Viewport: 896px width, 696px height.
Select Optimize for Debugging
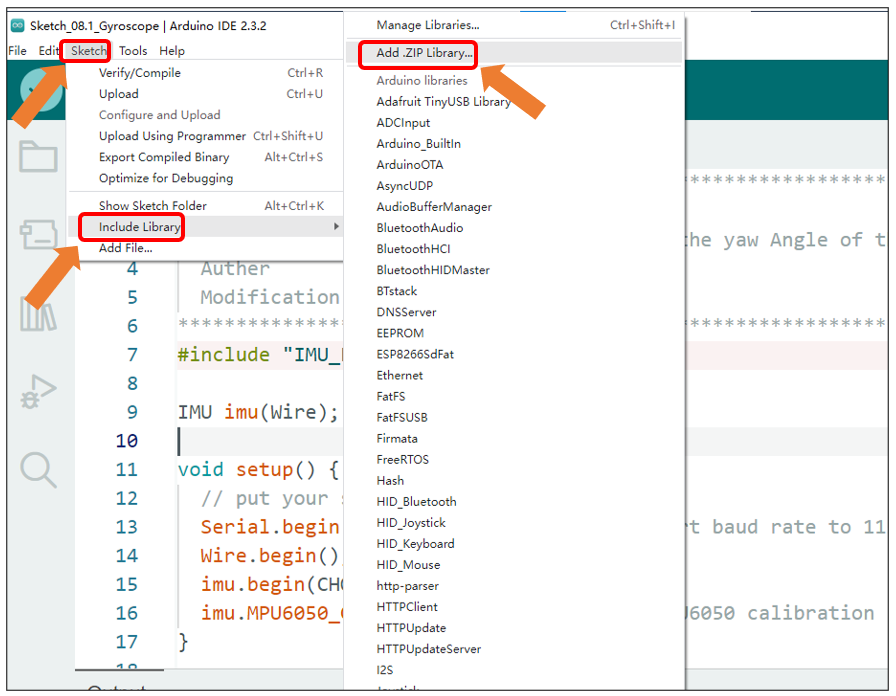click(x=206, y=178)
